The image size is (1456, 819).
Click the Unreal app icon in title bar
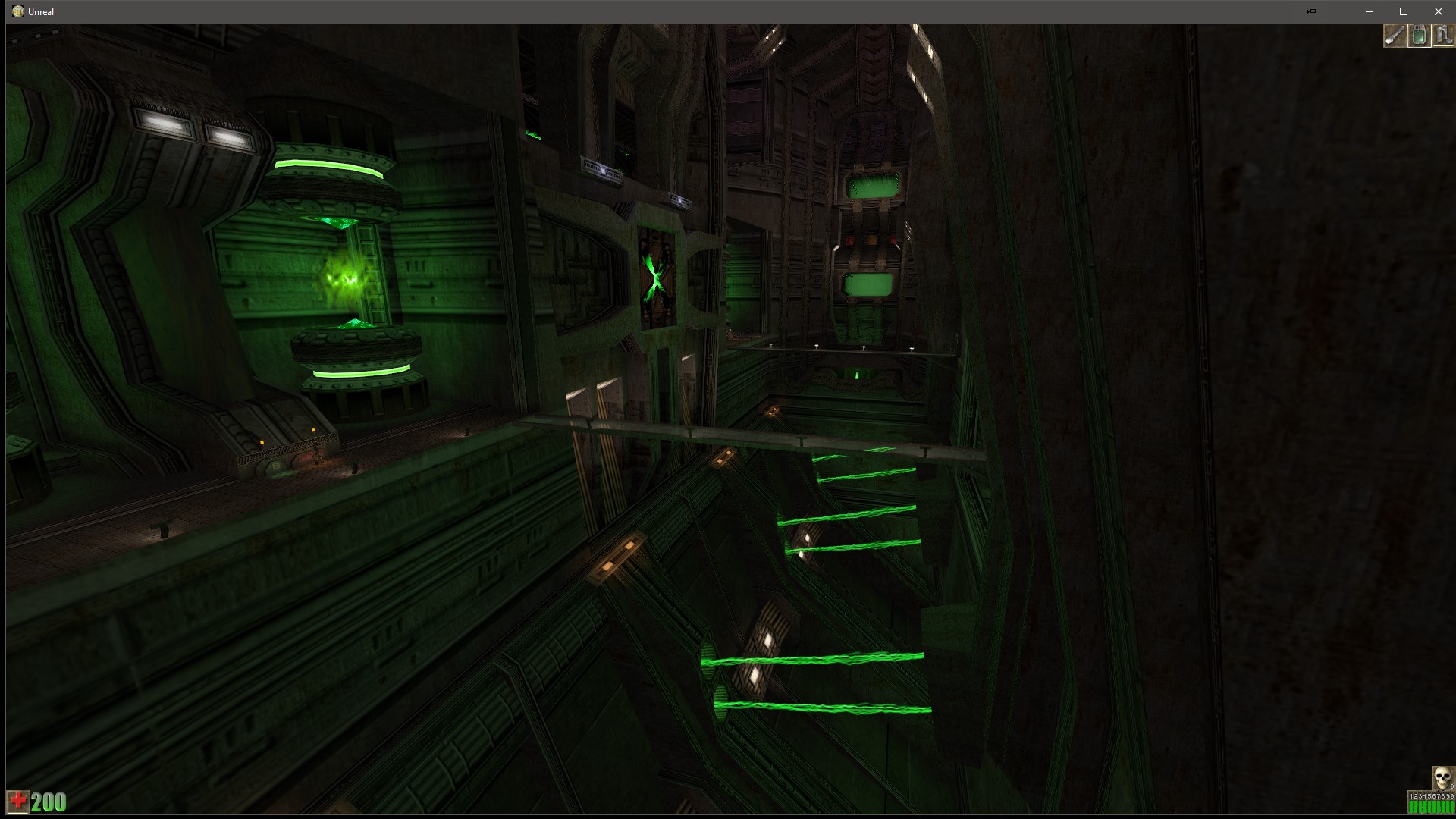18,11
